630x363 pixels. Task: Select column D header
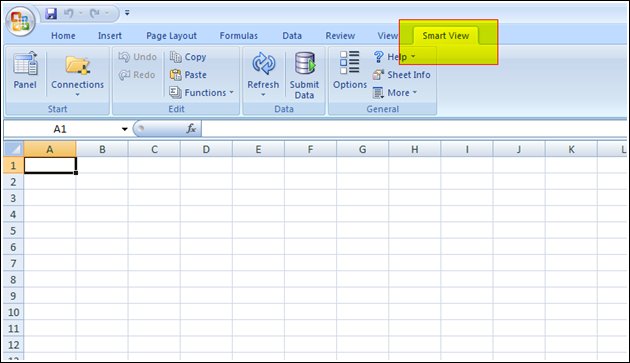206,150
